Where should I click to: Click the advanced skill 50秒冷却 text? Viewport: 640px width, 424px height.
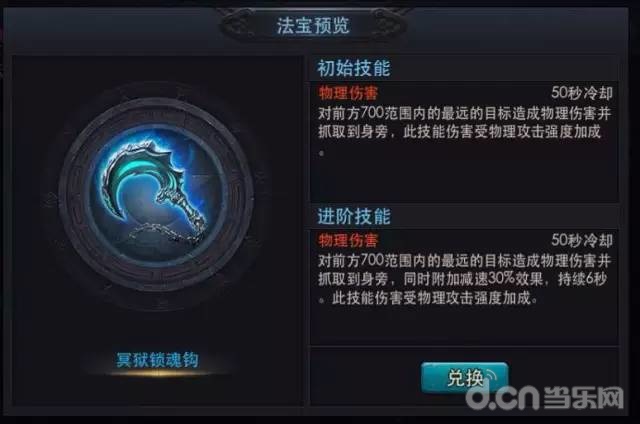[x=582, y=240]
